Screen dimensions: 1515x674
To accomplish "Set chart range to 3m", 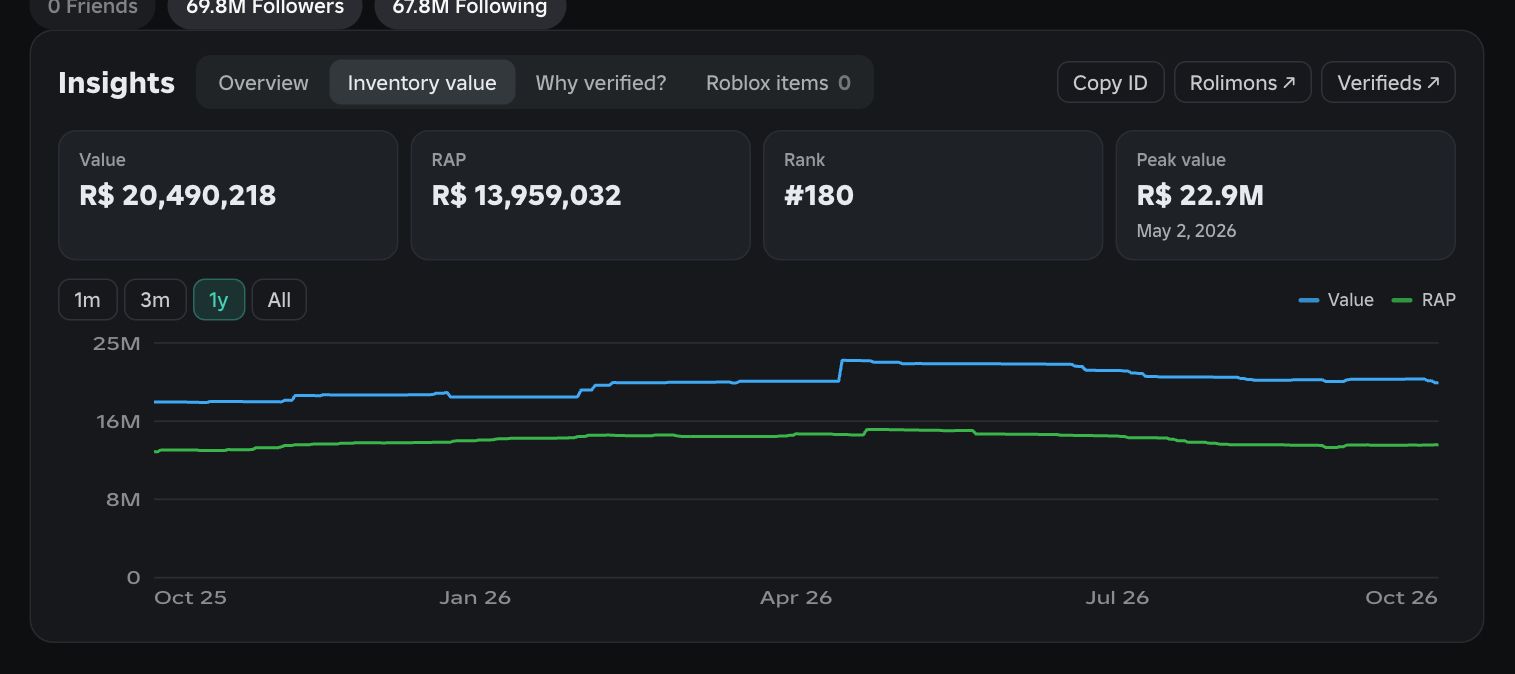I will pos(155,300).
